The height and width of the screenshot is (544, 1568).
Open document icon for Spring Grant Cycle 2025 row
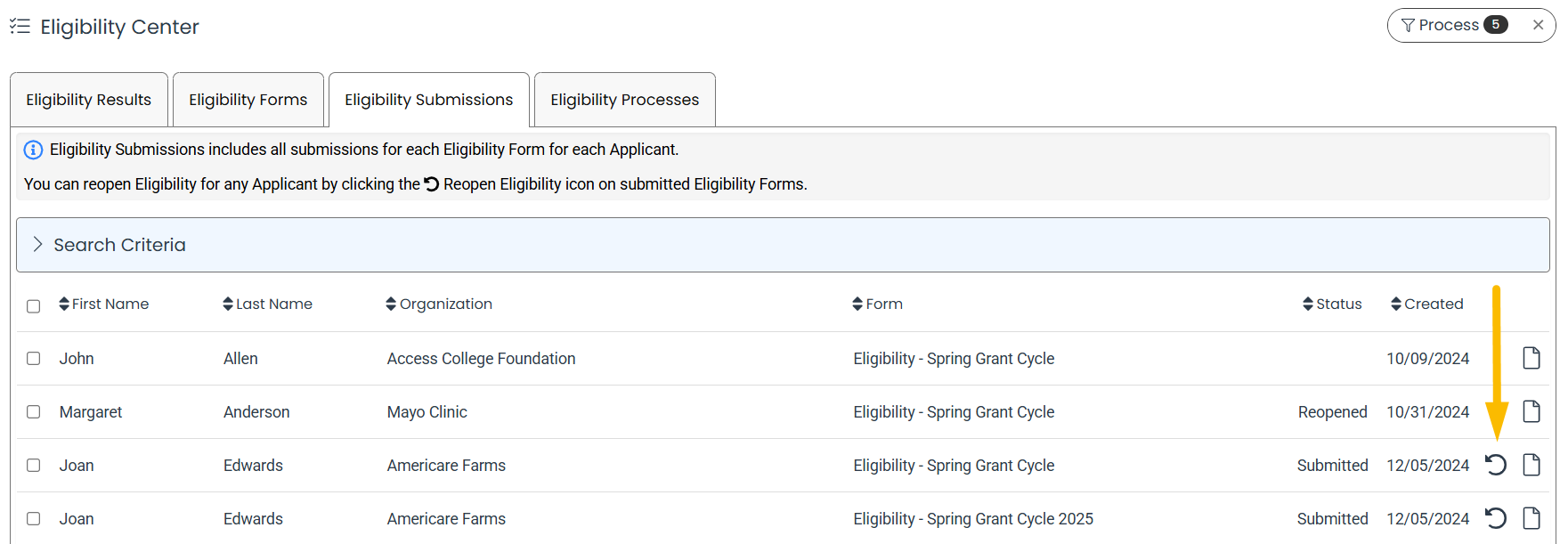tap(1531, 518)
